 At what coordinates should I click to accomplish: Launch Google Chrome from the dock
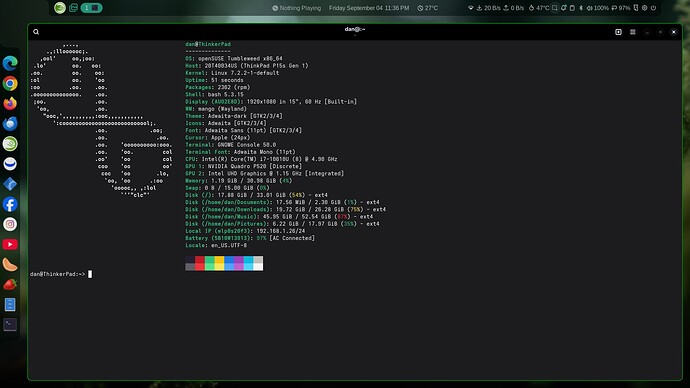(10, 84)
